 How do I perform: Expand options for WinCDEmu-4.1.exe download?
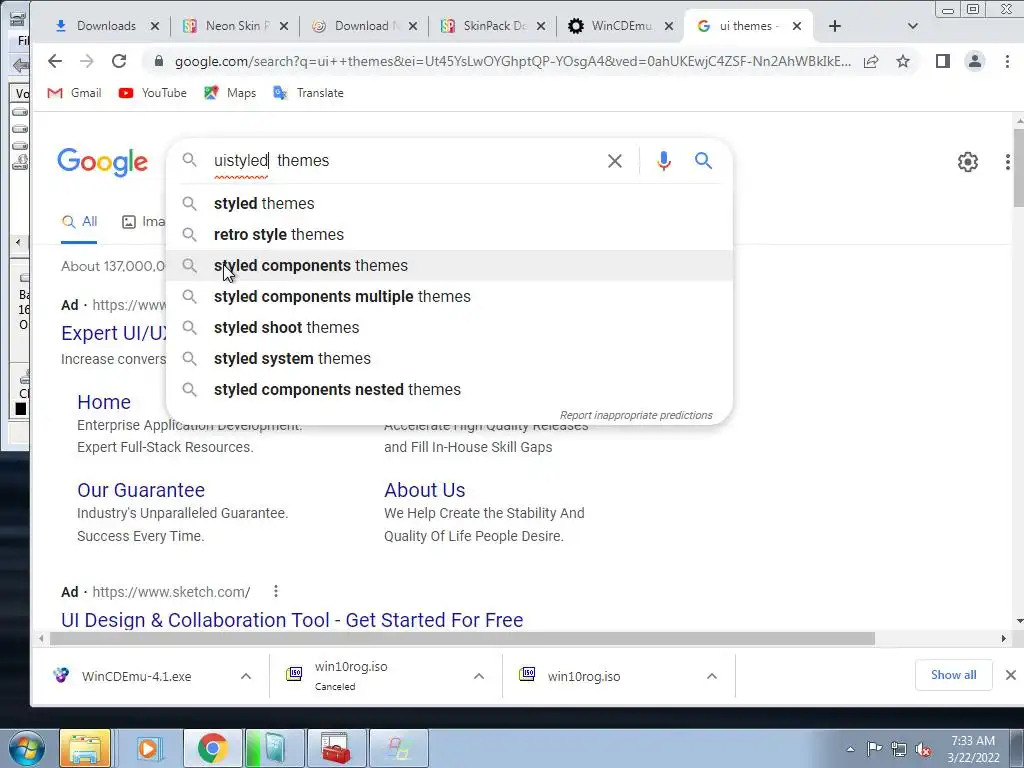click(x=246, y=676)
